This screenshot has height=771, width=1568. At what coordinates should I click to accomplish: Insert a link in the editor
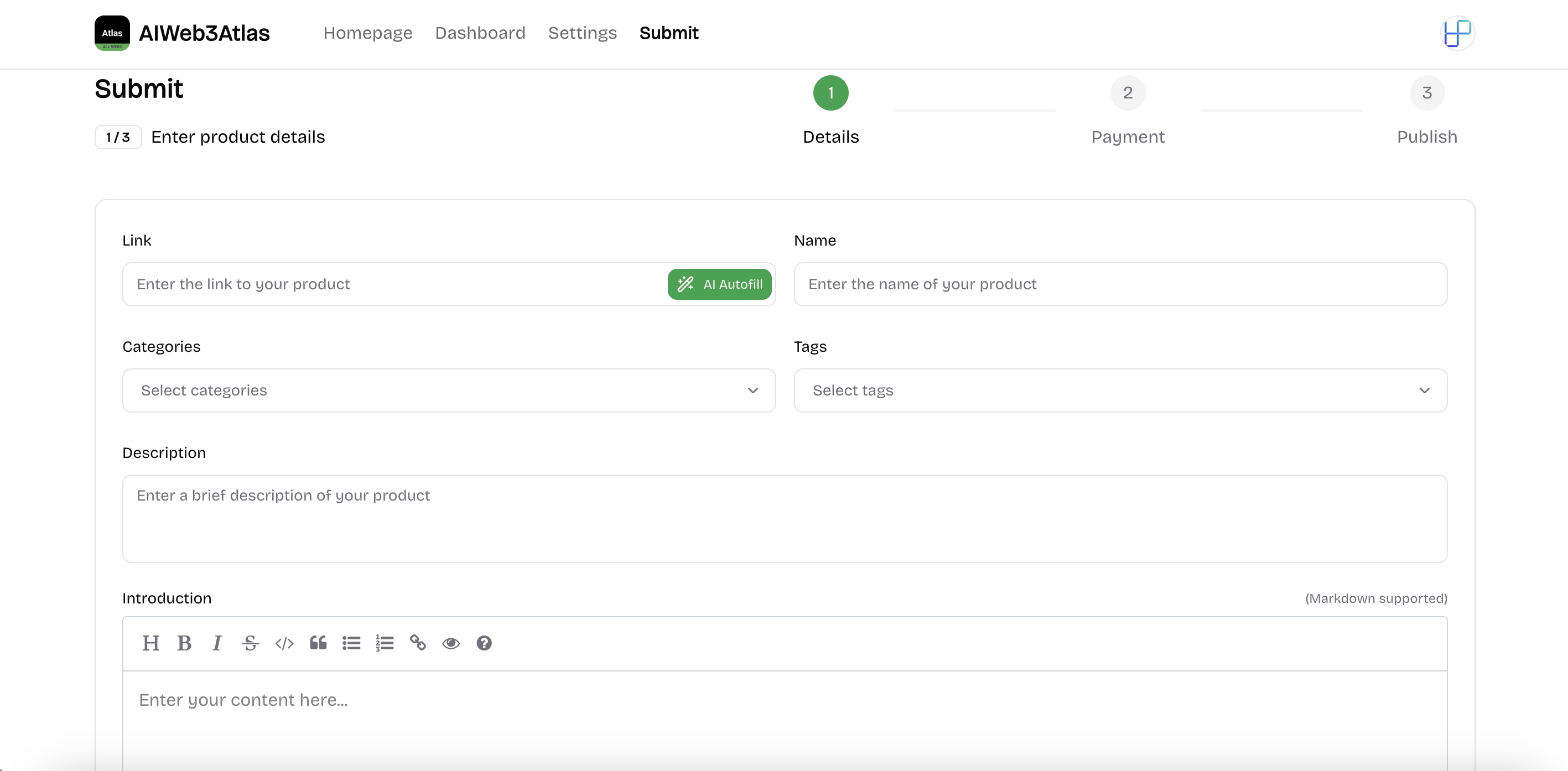418,643
